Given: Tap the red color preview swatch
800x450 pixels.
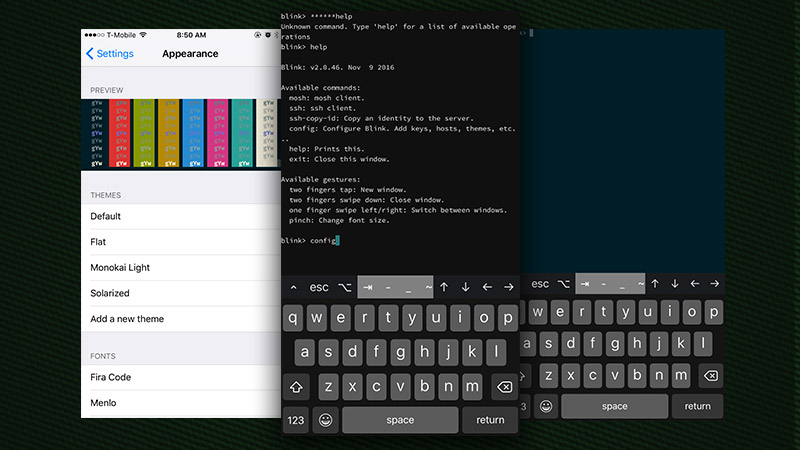Looking at the screenshot, I should pos(120,133).
